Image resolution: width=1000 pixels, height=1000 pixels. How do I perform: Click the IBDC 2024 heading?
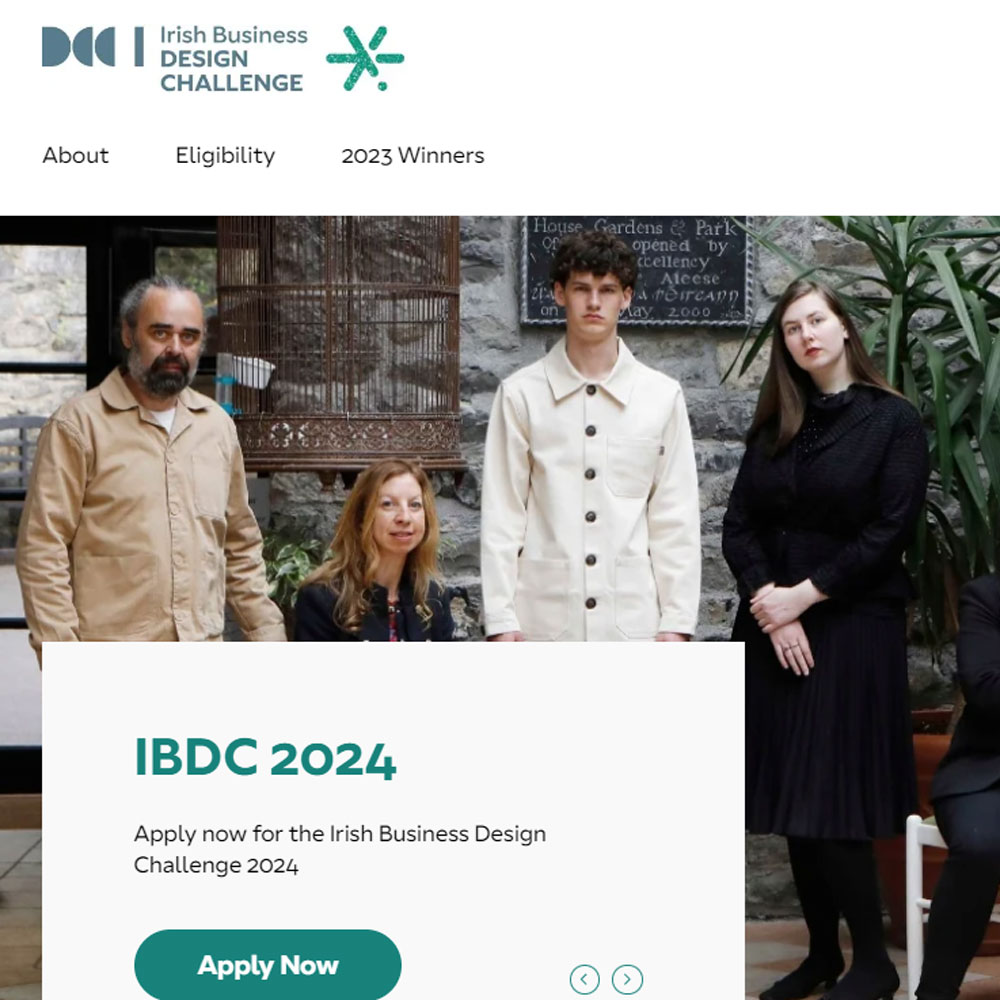point(265,758)
